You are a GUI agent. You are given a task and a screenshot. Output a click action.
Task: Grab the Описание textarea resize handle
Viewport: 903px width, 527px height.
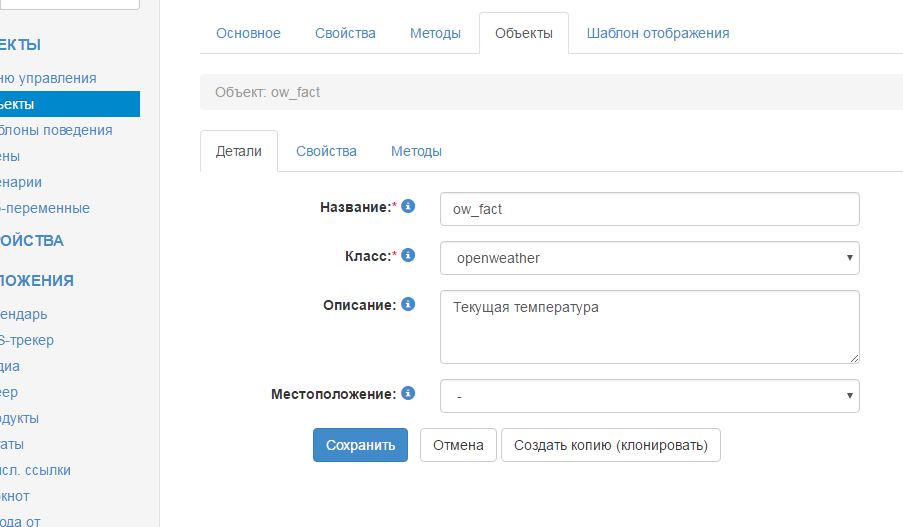854,357
